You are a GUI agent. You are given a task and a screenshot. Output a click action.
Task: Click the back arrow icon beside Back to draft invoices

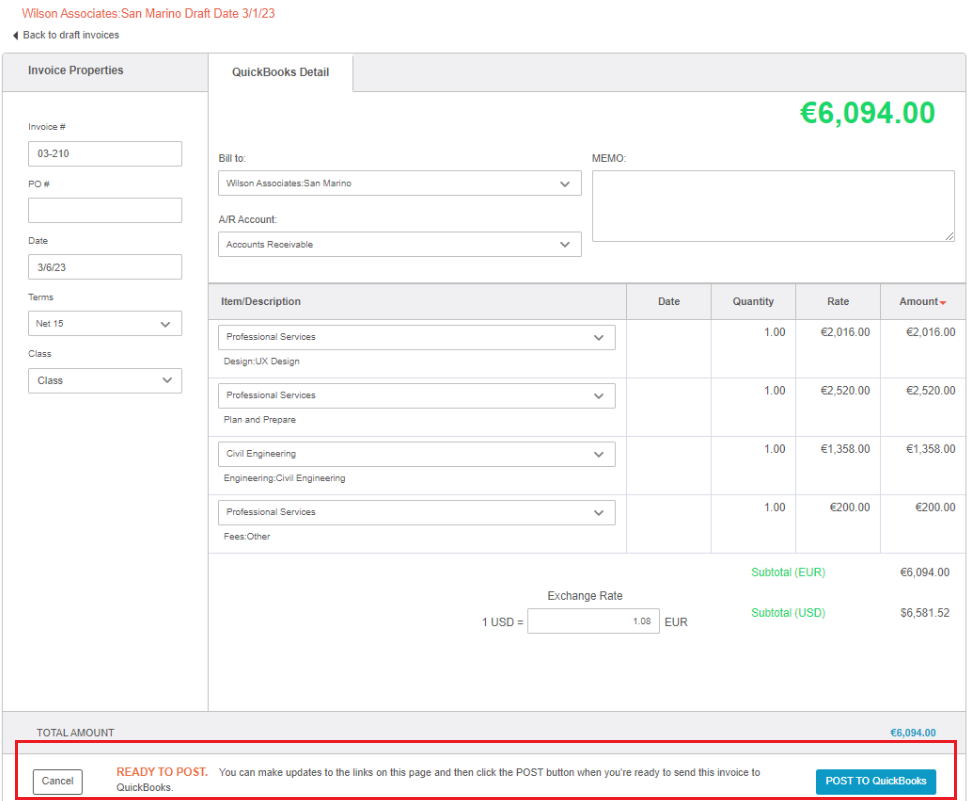(x=16, y=36)
